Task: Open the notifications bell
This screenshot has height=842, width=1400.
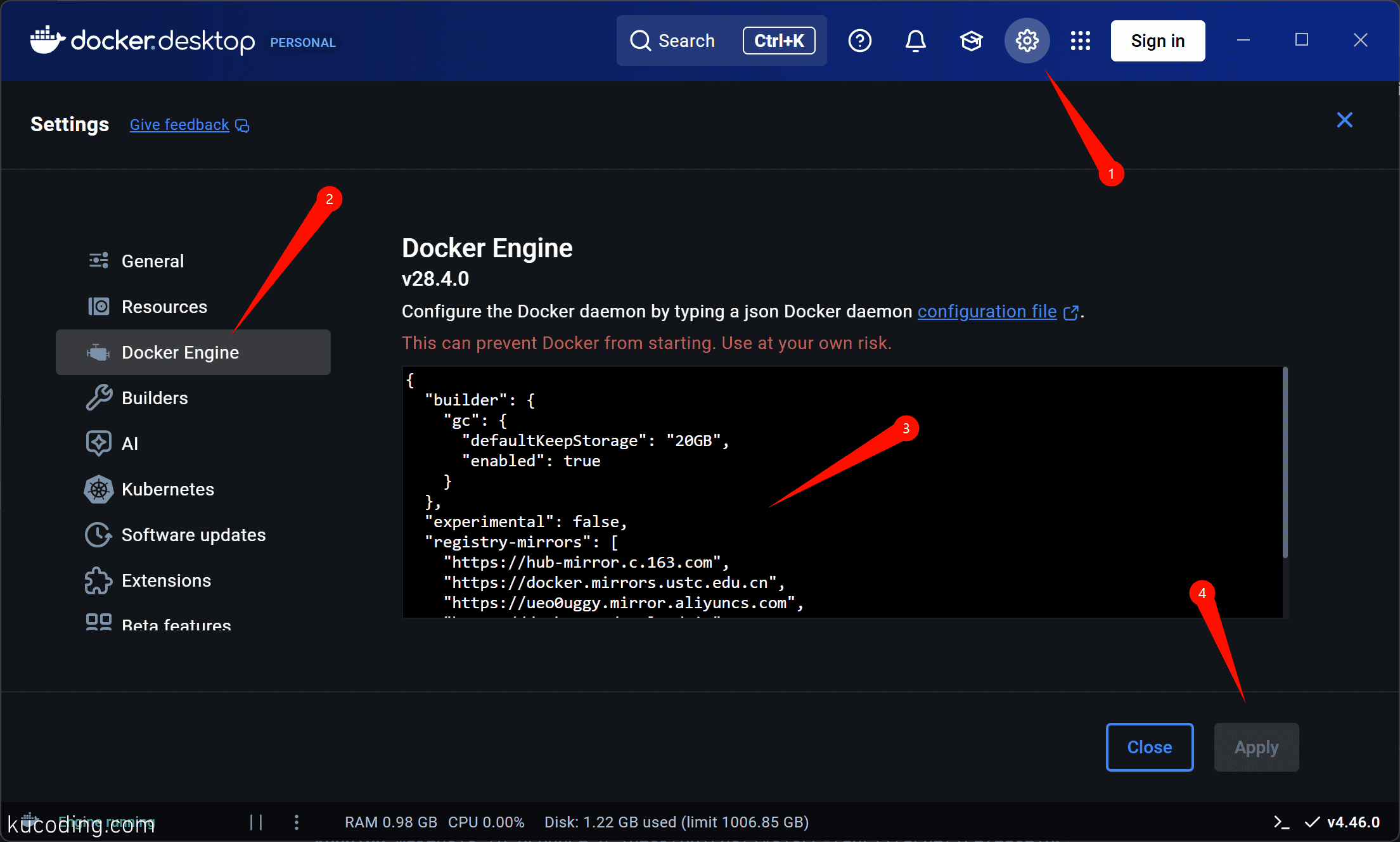Action: click(915, 41)
